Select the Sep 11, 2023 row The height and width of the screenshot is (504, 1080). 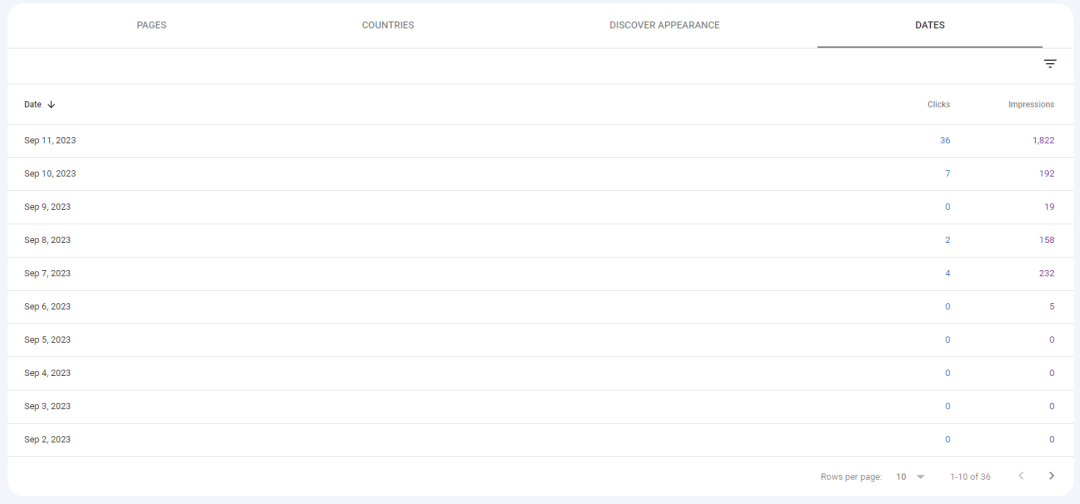pyautogui.click(x=540, y=140)
